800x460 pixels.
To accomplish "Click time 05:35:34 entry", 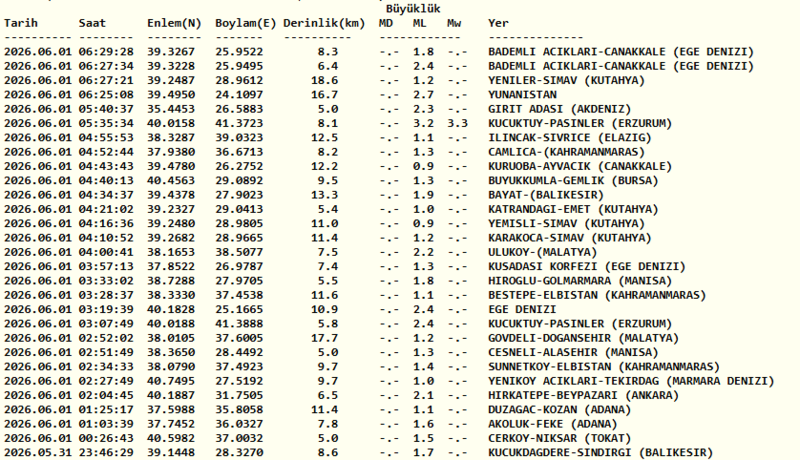I will pyautogui.click(x=106, y=123).
